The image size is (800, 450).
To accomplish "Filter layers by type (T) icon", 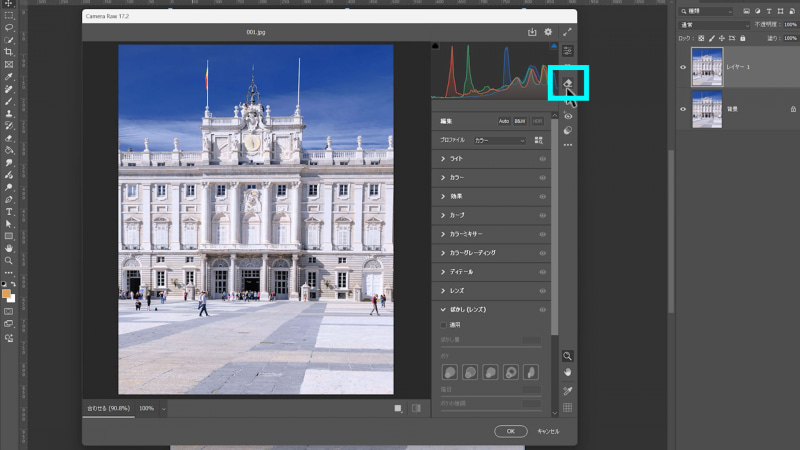I will [769, 11].
